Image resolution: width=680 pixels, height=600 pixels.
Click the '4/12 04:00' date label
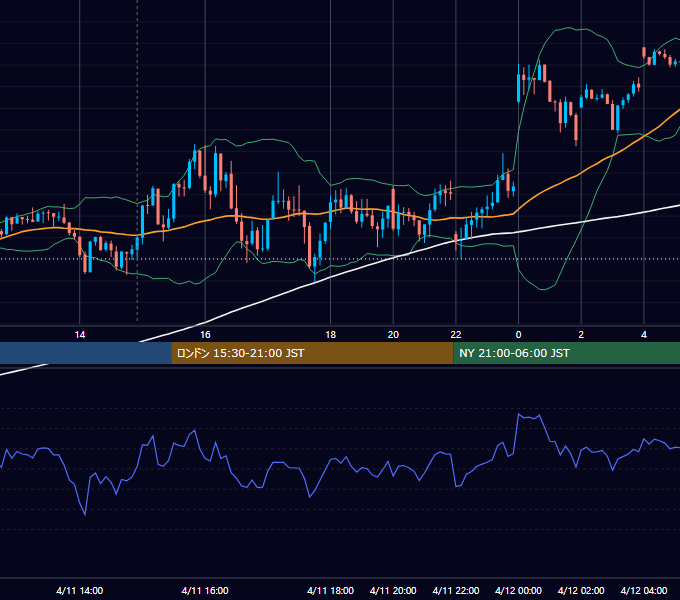[644, 590]
